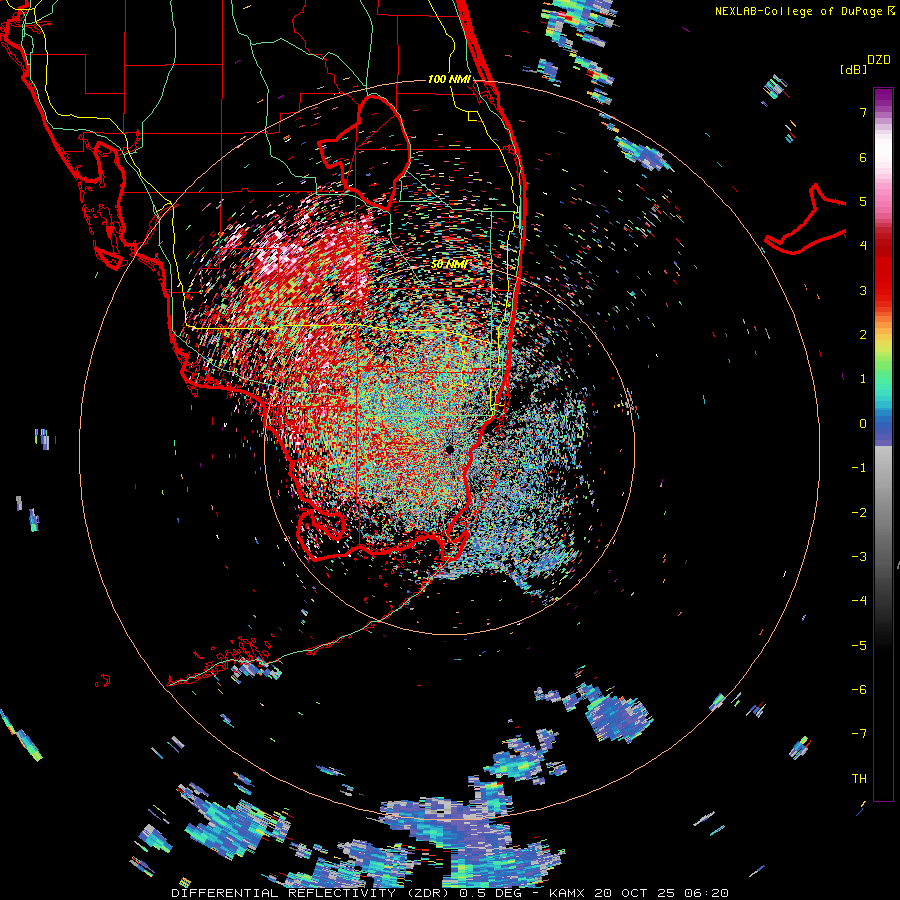The width and height of the screenshot is (900, 900).
Task: Click the 5 tick label on the color scale
Action: click(863, 201)
